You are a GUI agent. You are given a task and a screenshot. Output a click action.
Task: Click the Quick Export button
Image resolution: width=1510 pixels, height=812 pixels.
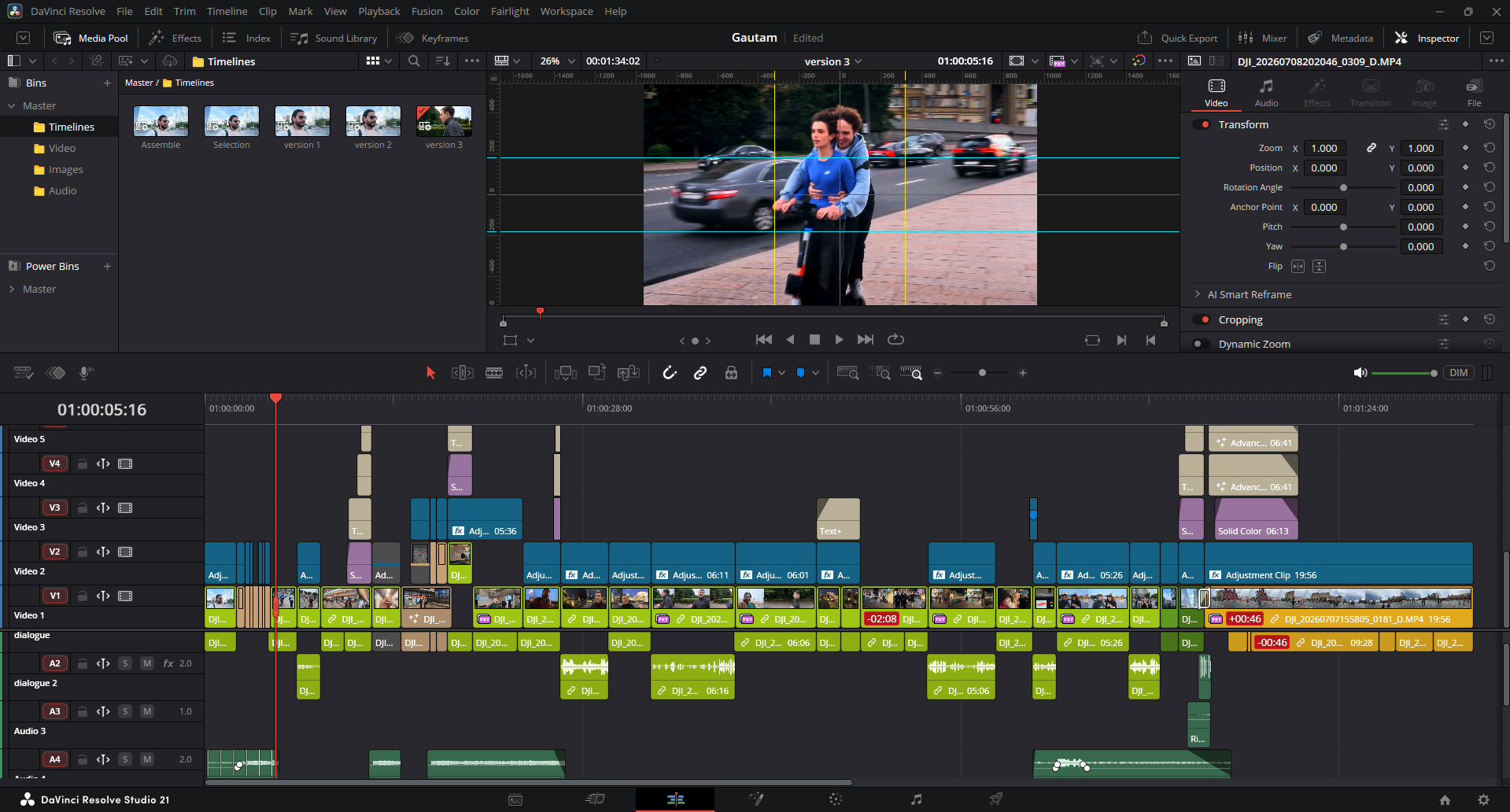(1177, 38)
